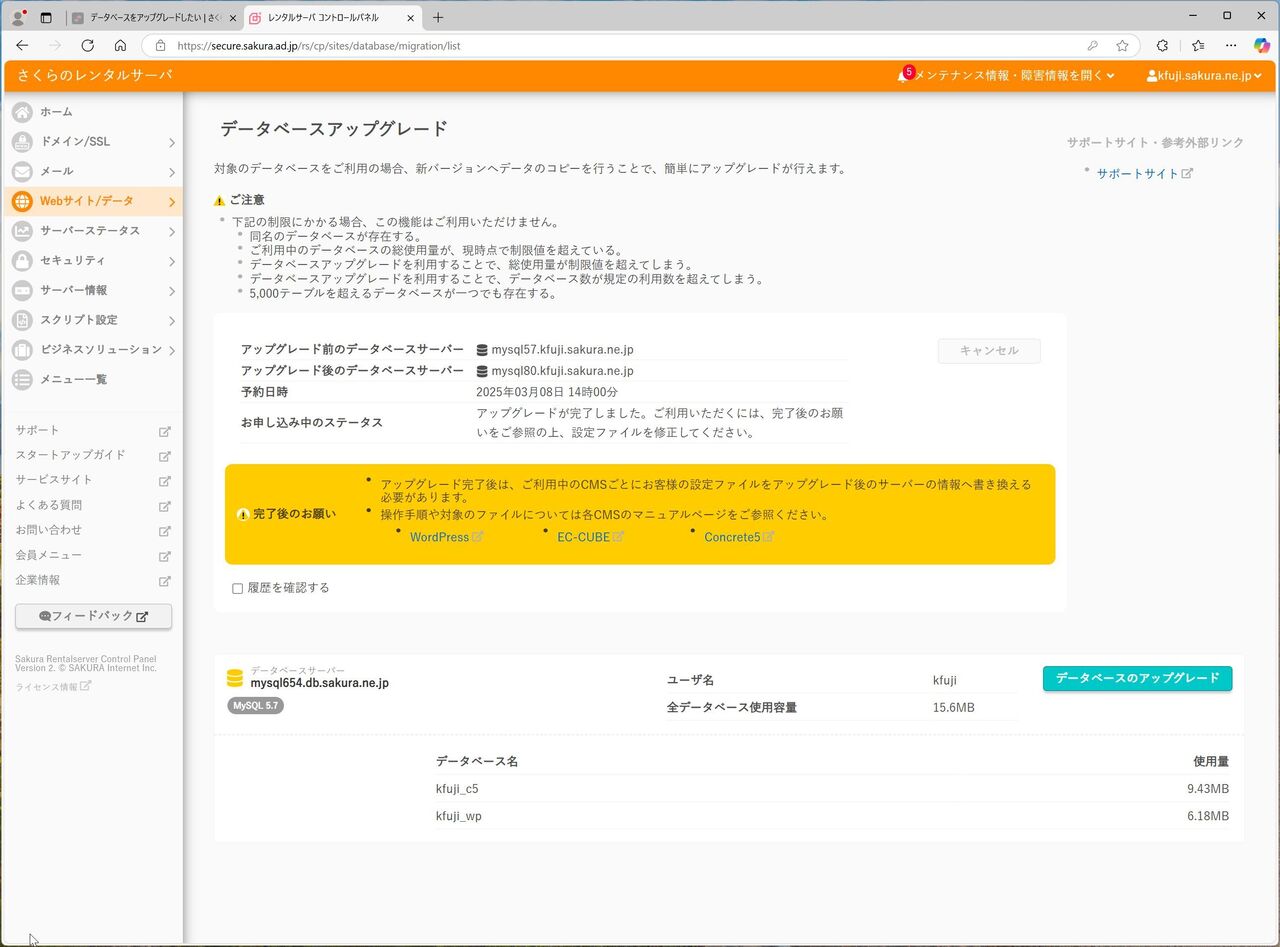Expand the Webサイト/データ submenu arrow
Image resolution: width=1280 pixels, height=947 pixels.
point(172,202)
